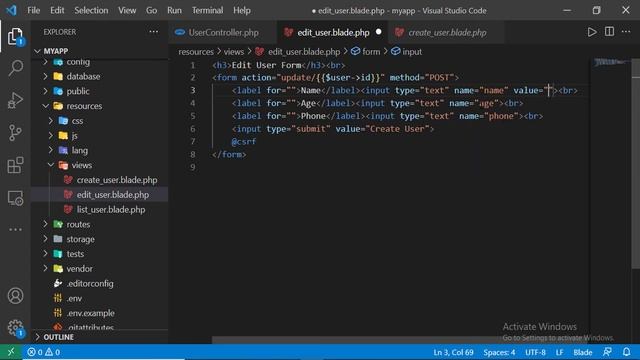Viewport: 640px width, 360px height.
Task: Open the Run menu
Action: (174, 10)
